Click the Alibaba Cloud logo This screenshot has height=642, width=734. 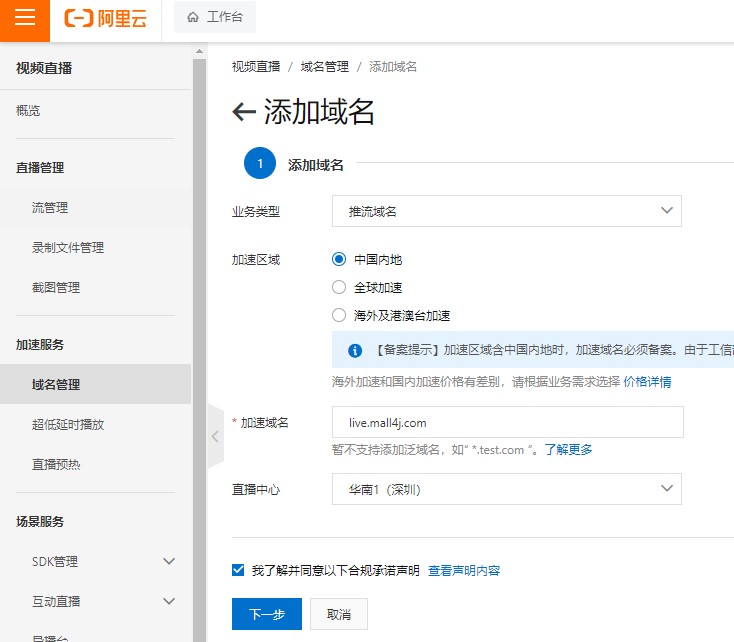(105, 19)
